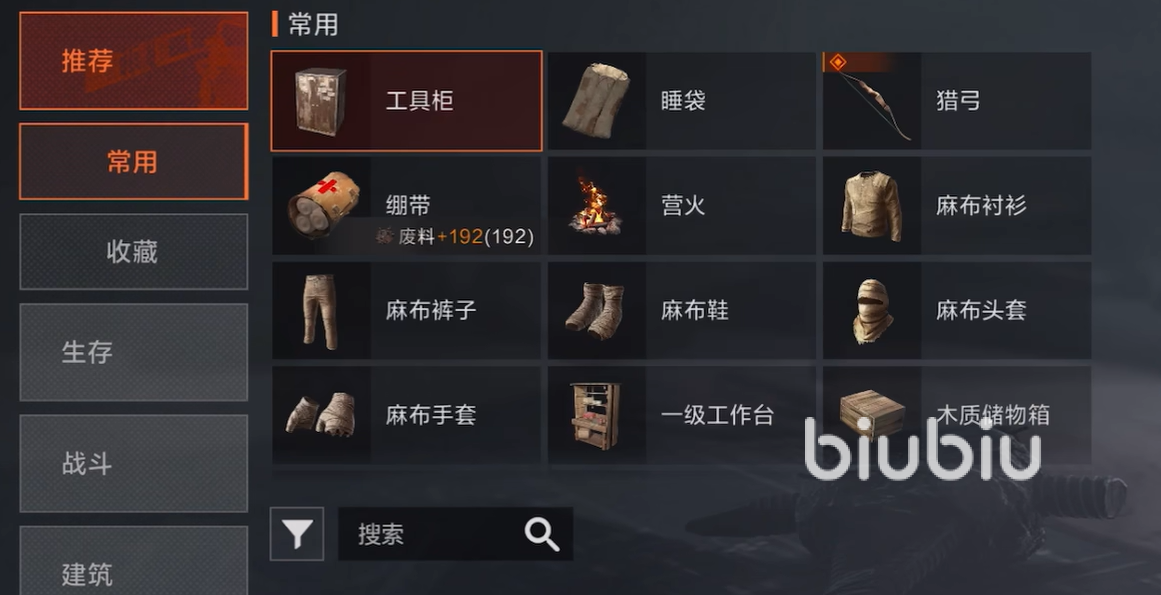Open the 建筑 building category
1161x595 pixels.
(133, 561)
